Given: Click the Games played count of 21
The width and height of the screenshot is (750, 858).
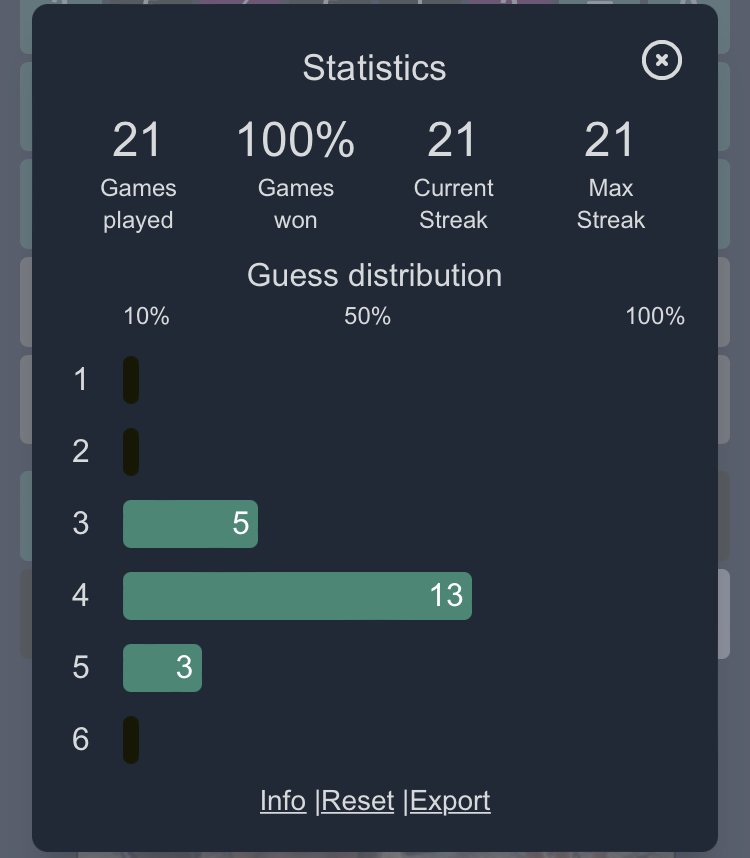Looking at the screenshot, I should pyautogui.click(x=137, y=140).
